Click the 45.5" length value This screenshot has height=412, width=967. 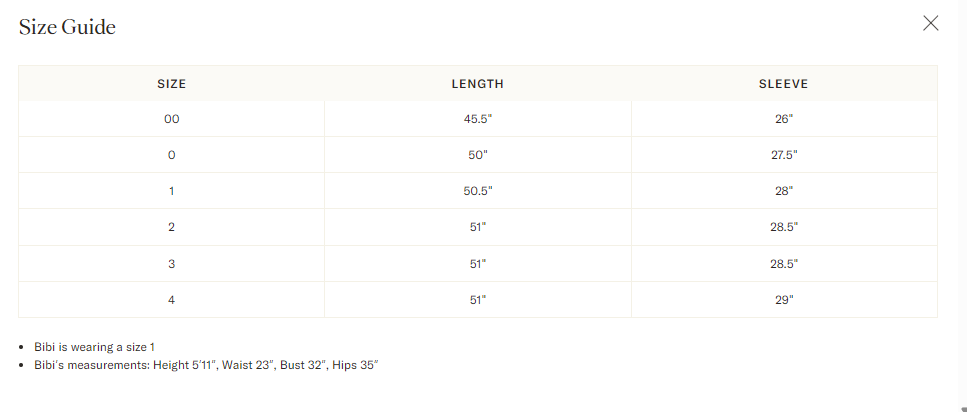click(x=478, y=119)
